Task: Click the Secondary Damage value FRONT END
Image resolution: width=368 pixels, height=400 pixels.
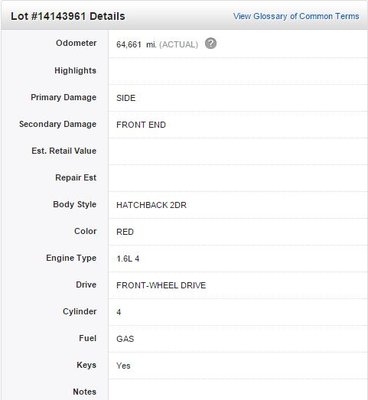Action: [141, 125]
